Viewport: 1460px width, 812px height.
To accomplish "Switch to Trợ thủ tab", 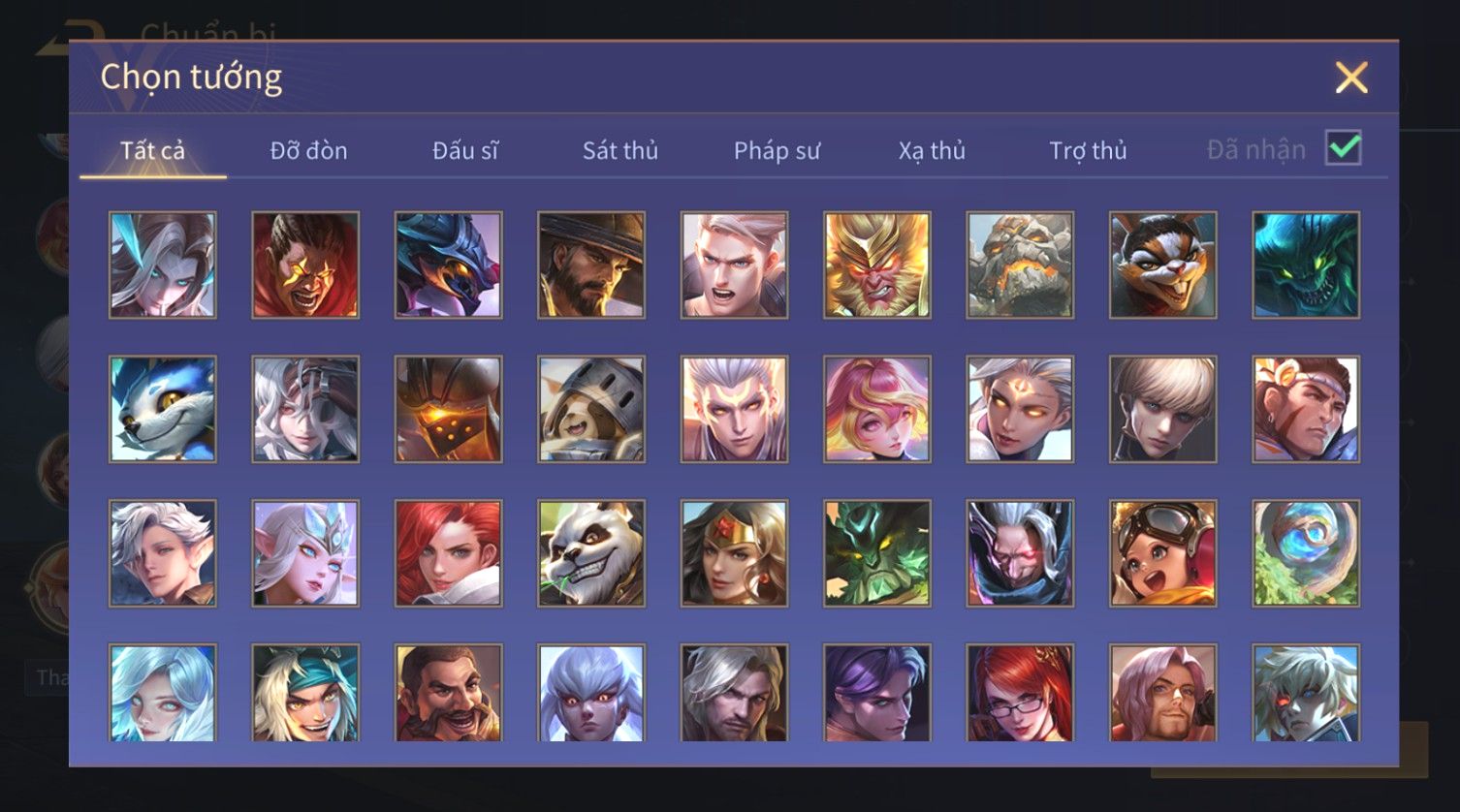I will 1088,150.
